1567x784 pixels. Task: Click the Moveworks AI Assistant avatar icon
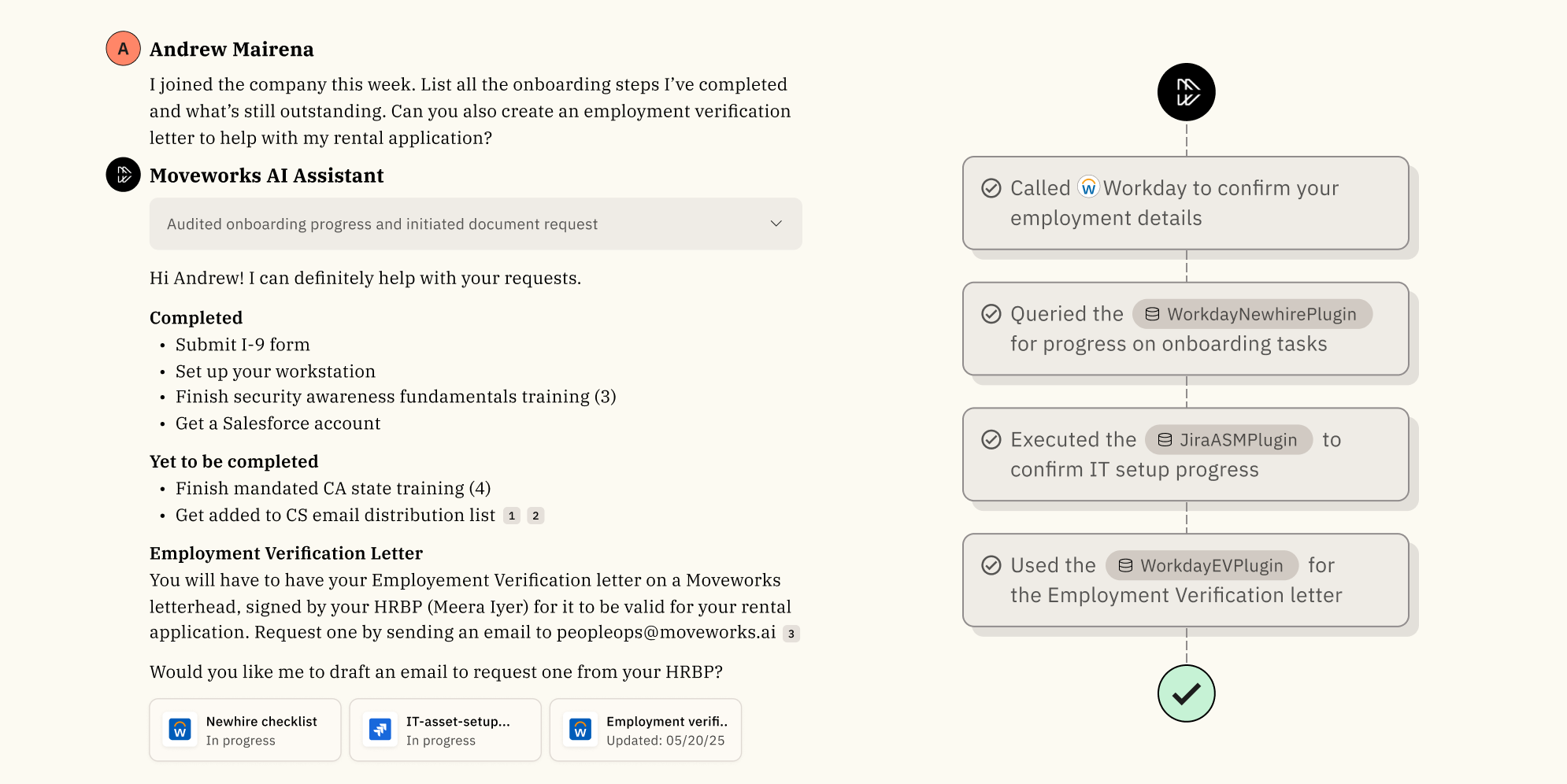coord(123,175)
